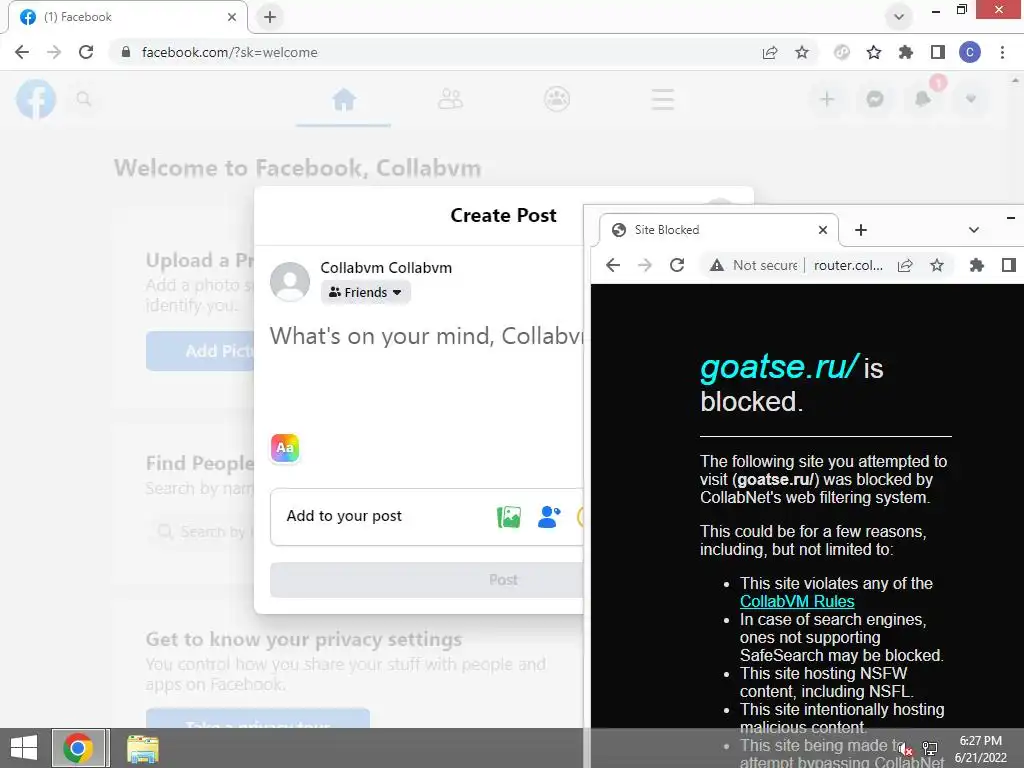Open the Friends audience selector dropdown
Image resolution: width=1024 pixels, height=768 pixels.
tap(365, 293)
